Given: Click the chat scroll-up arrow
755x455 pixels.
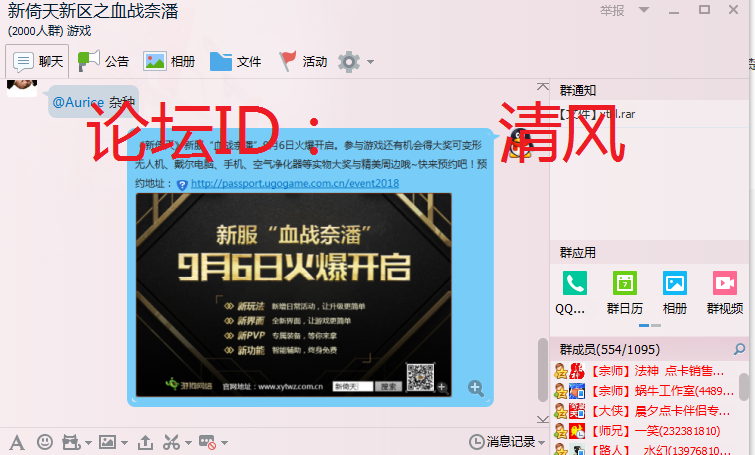Looking at the screenshot, I should 543,87.
